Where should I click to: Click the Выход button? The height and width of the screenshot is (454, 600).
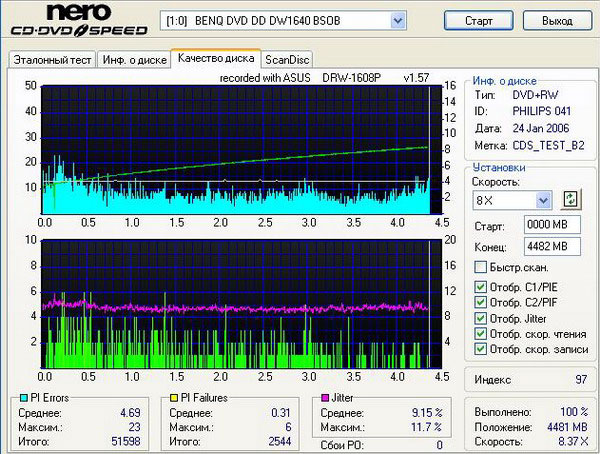coord(557,20)
